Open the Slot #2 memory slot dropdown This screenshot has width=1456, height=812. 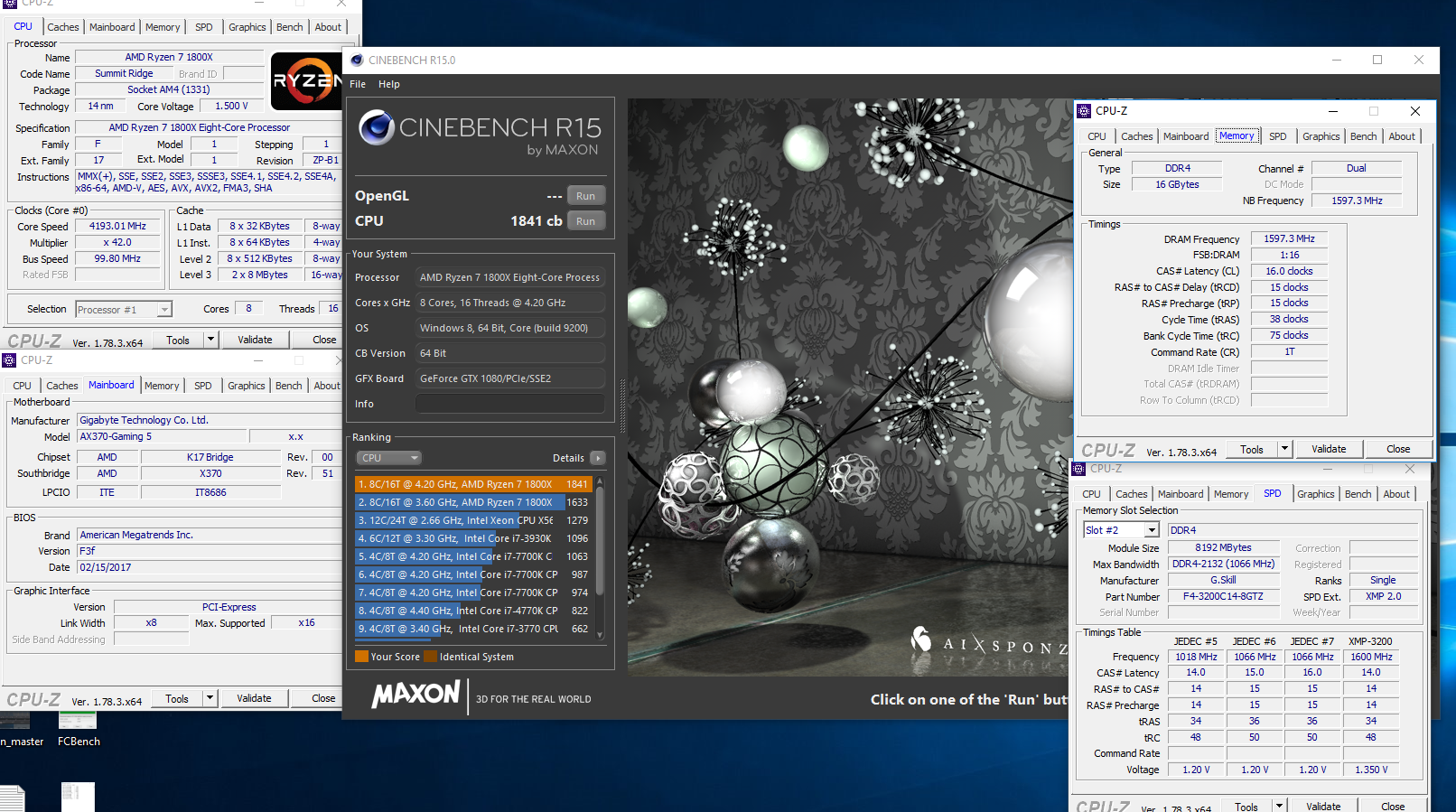[1121, 530]
